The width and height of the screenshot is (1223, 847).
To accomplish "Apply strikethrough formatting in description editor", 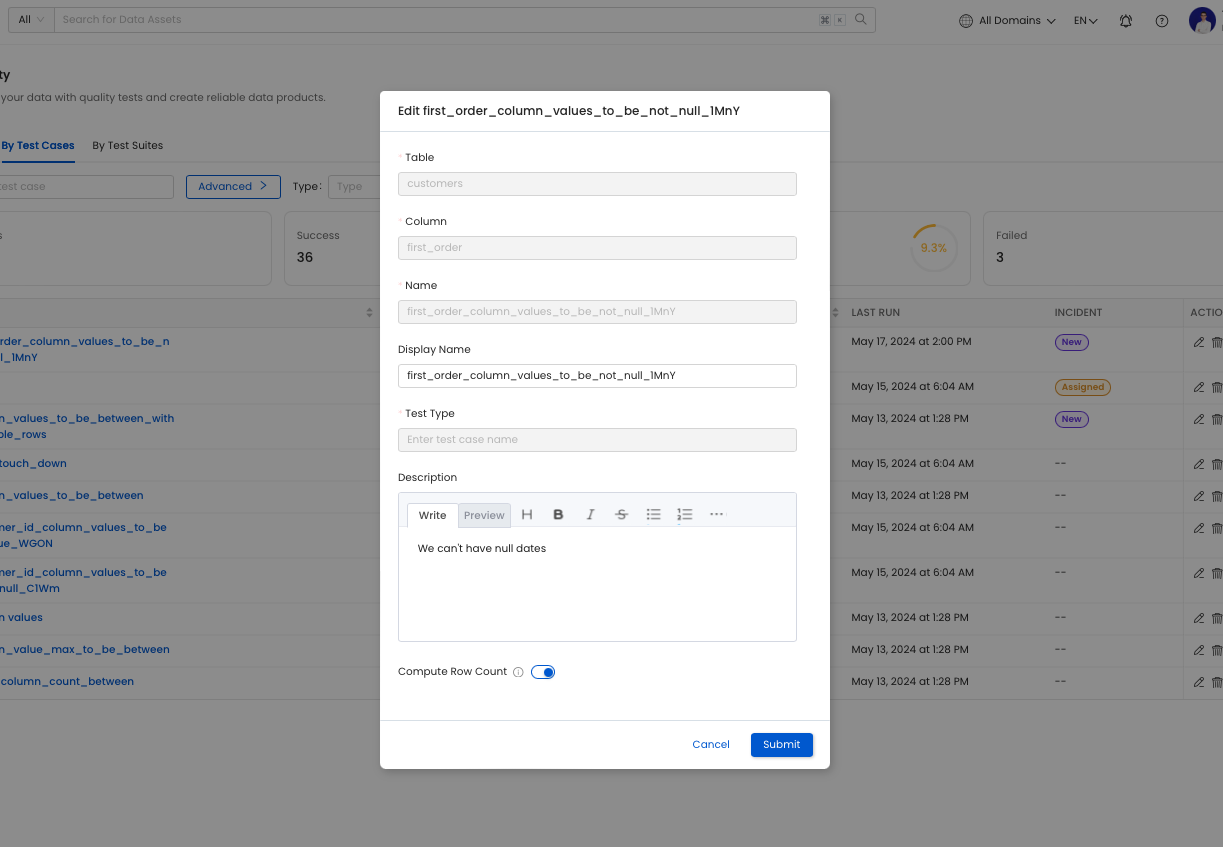I will [621, 515].
